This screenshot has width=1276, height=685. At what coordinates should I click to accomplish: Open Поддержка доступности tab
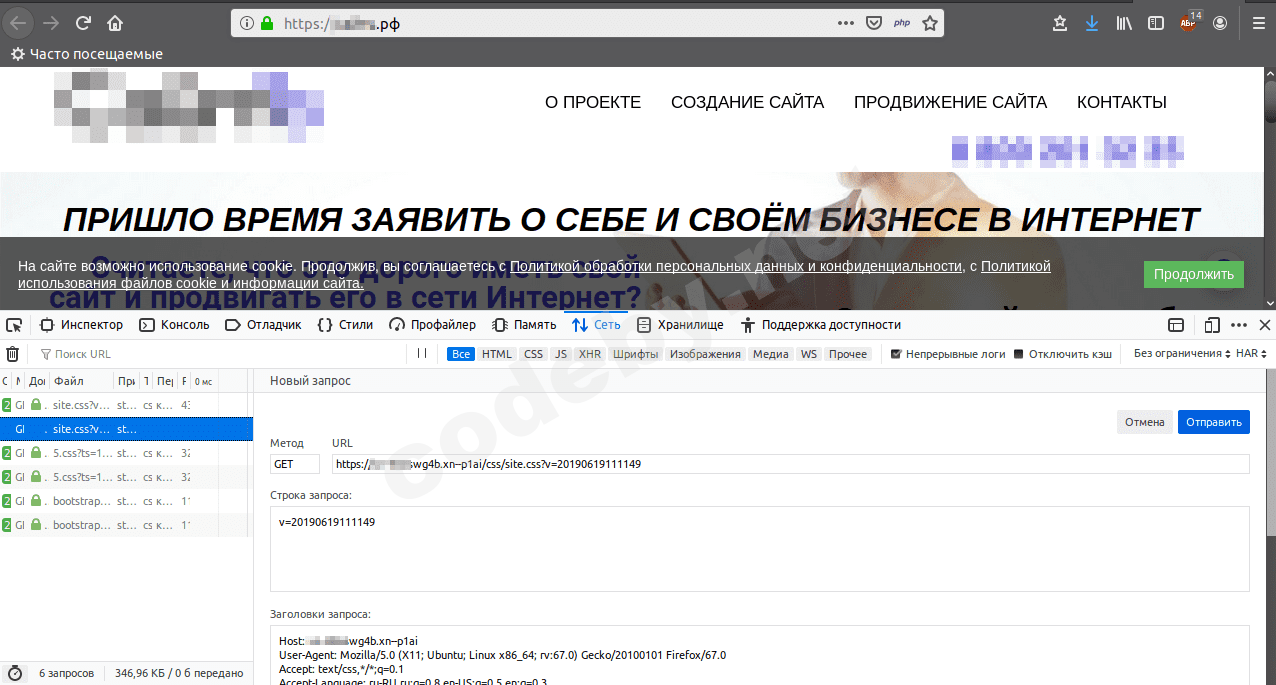coord(820,325)
